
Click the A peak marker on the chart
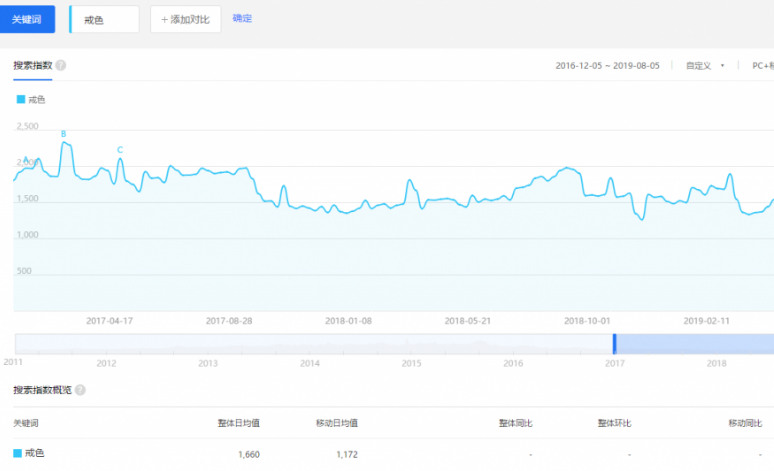point(26,160)
